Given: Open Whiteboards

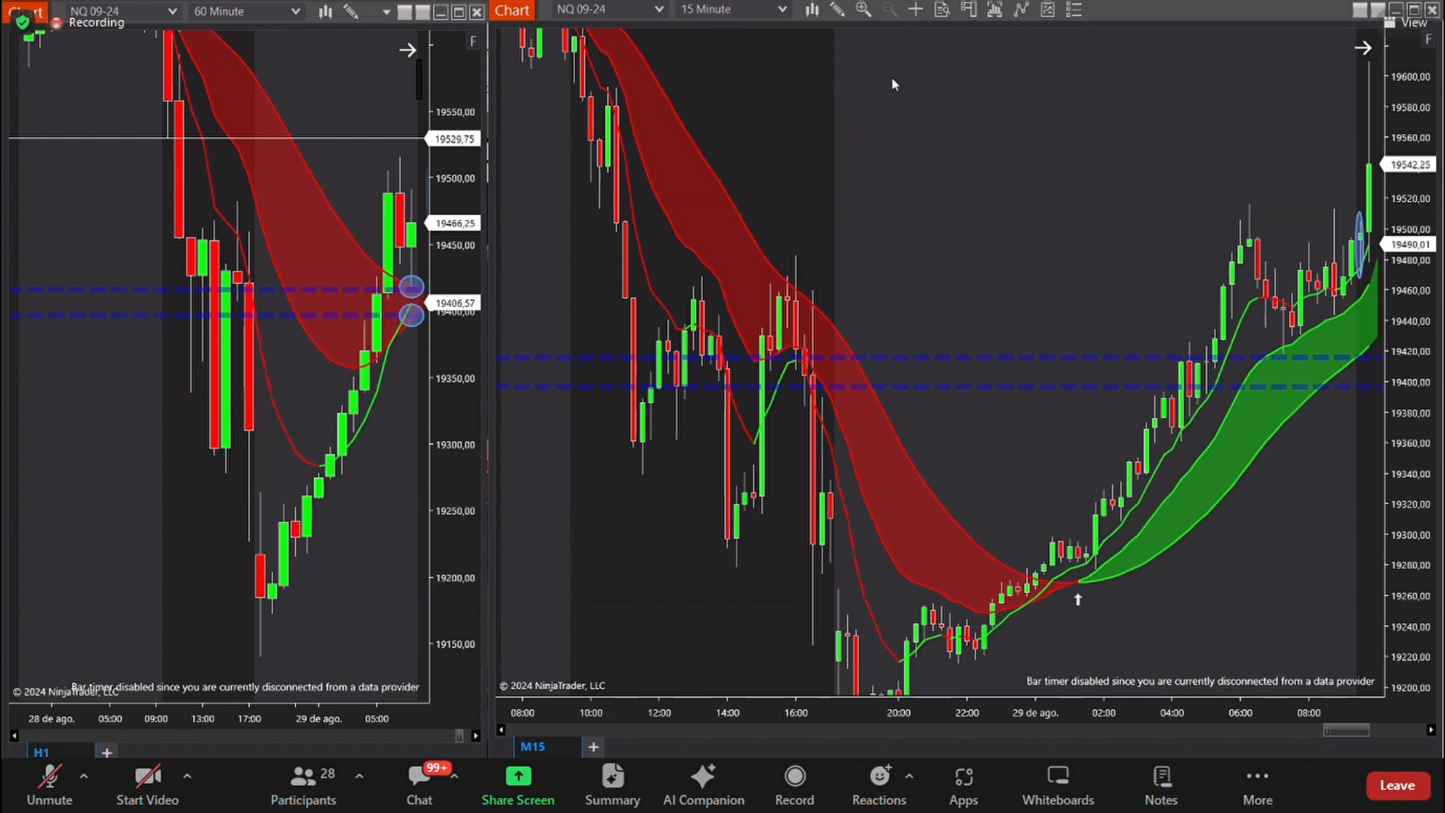Looking at the screenshot, I should 1058,786.
